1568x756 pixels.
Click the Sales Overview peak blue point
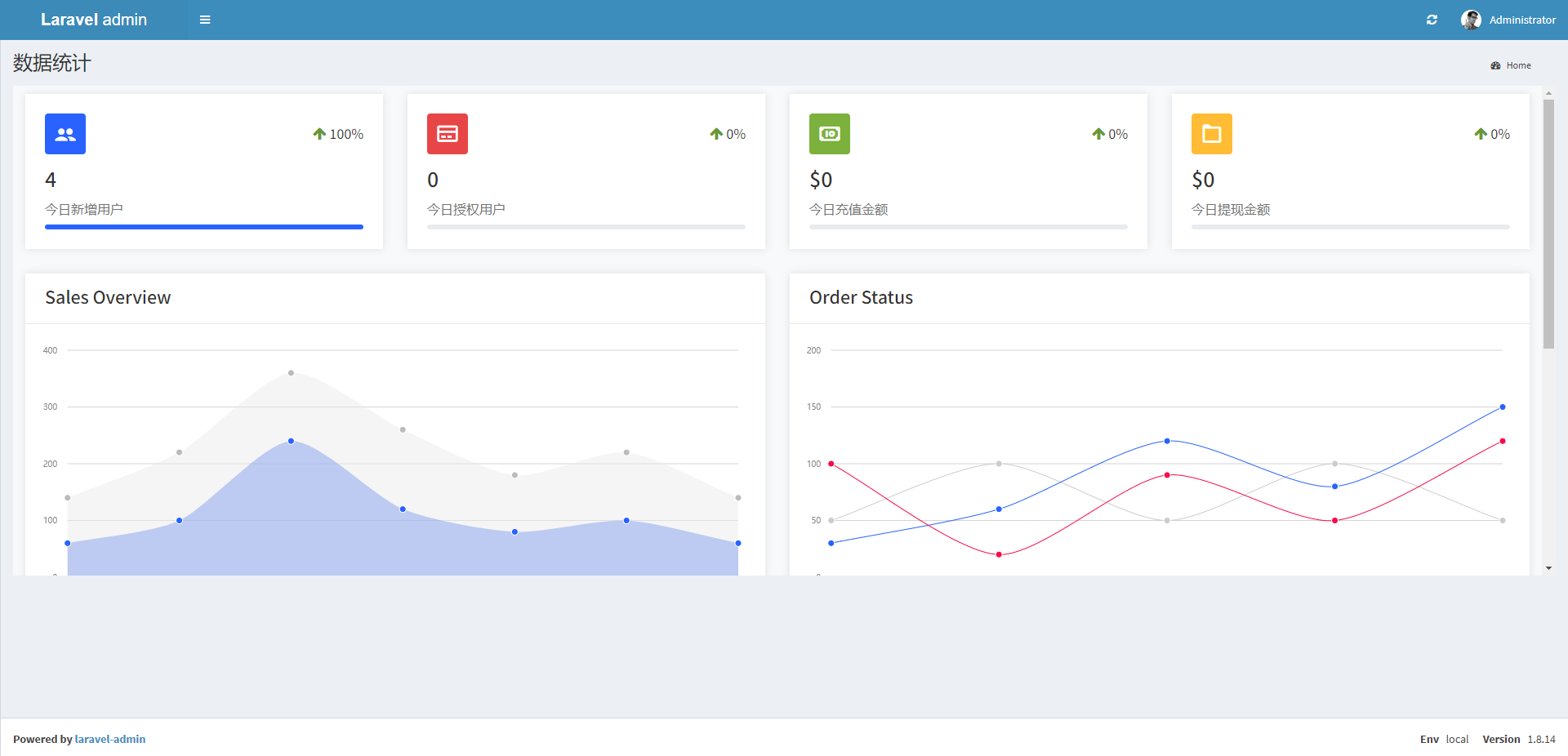(x=291, y=441)
